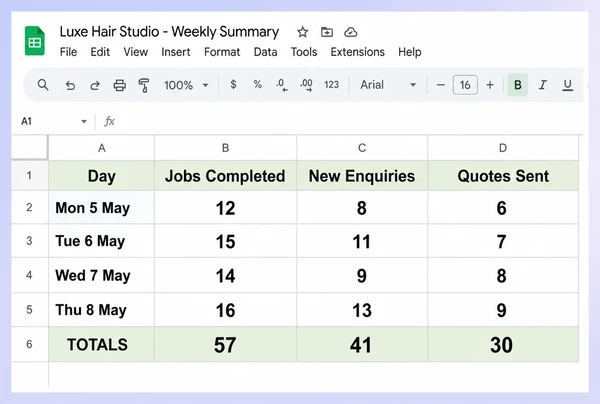This screenshot has height=404, width=600.
Task: Select column A header
Action: [101, 148]
